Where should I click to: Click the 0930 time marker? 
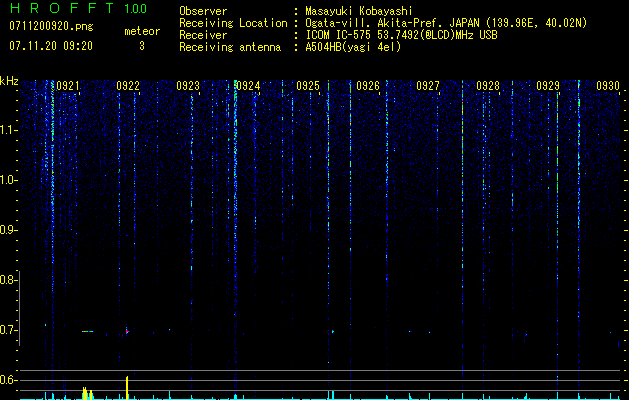[608, 86]
